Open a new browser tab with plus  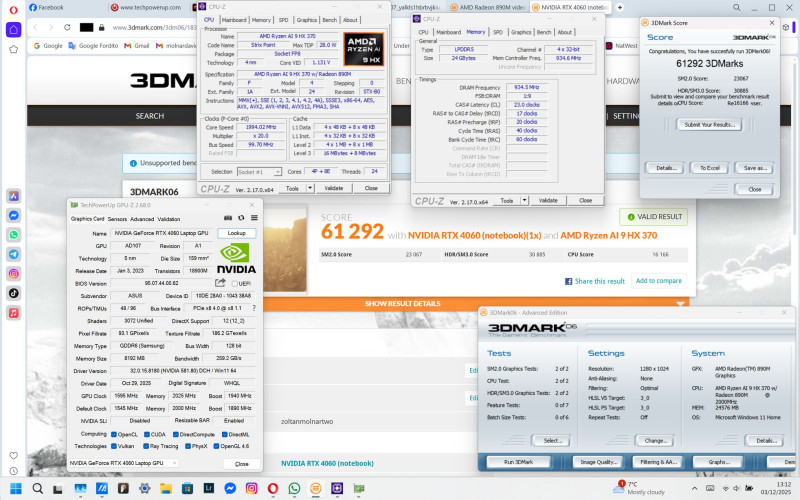(x=620, y=8)
